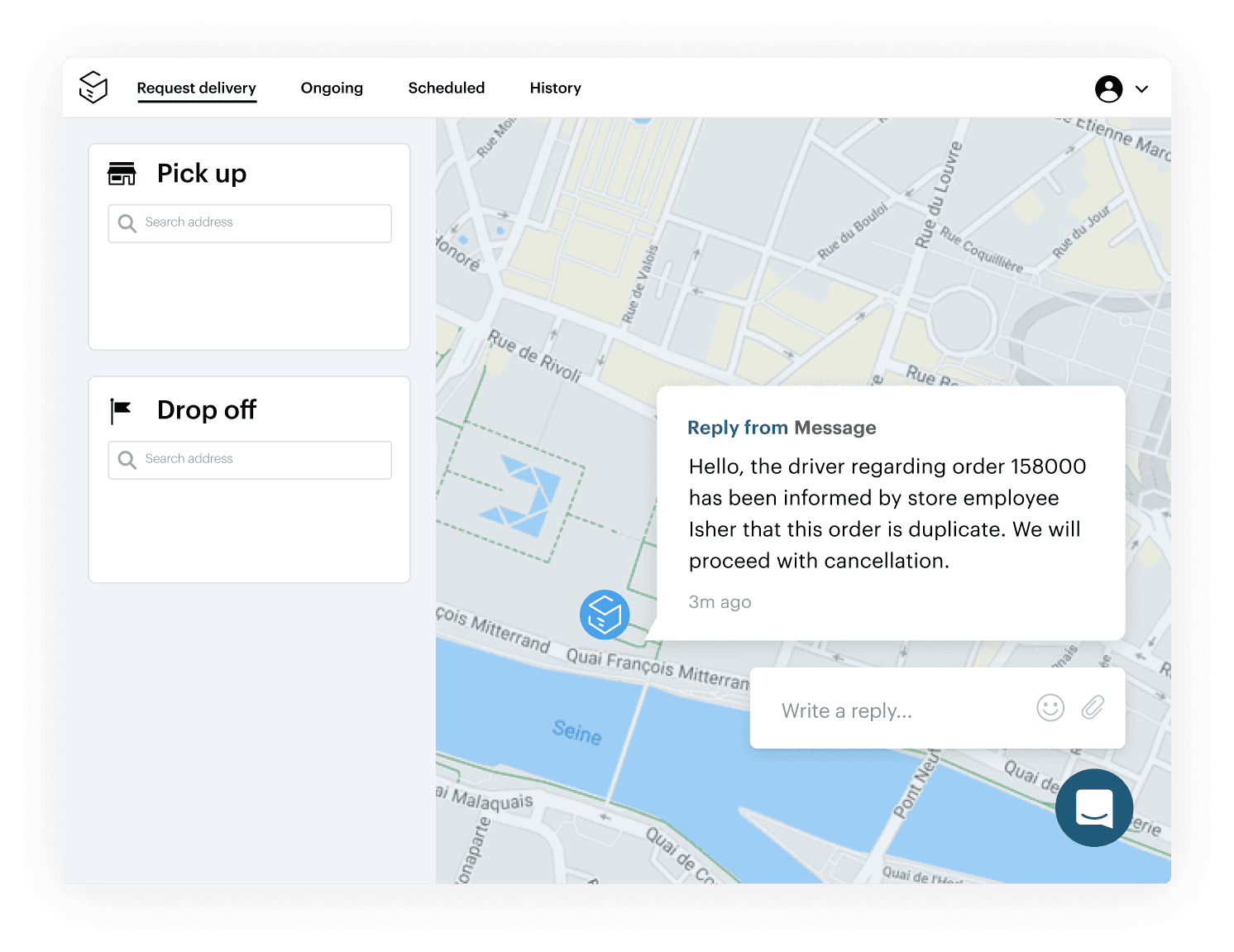Select the blue package marker on map
Screen dimensions: 1234x952
[x=605, y=615]
